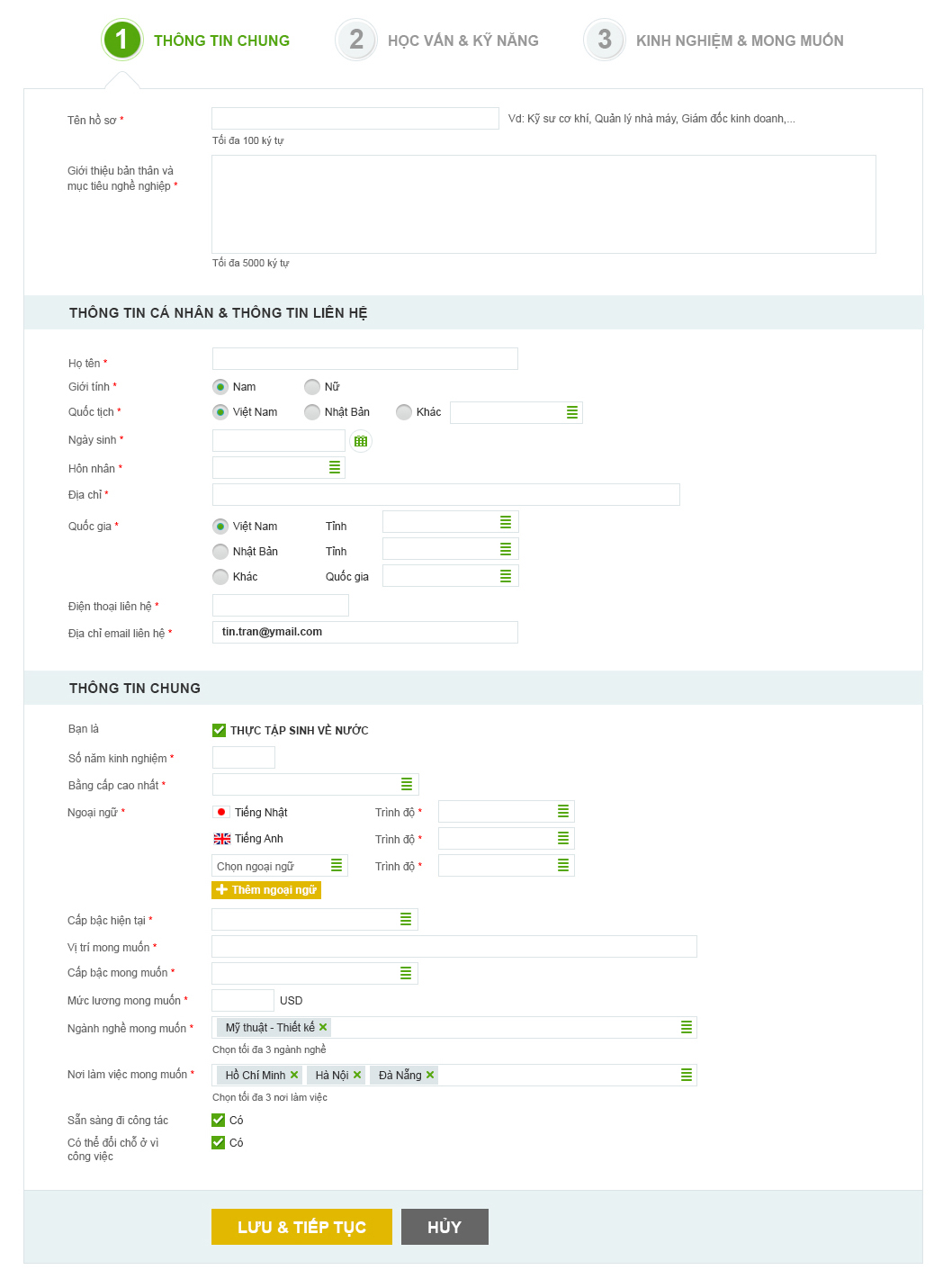Select Nữ gender radio button
The width and height of the screenshot is (943, 1288).
click(312, 387)
